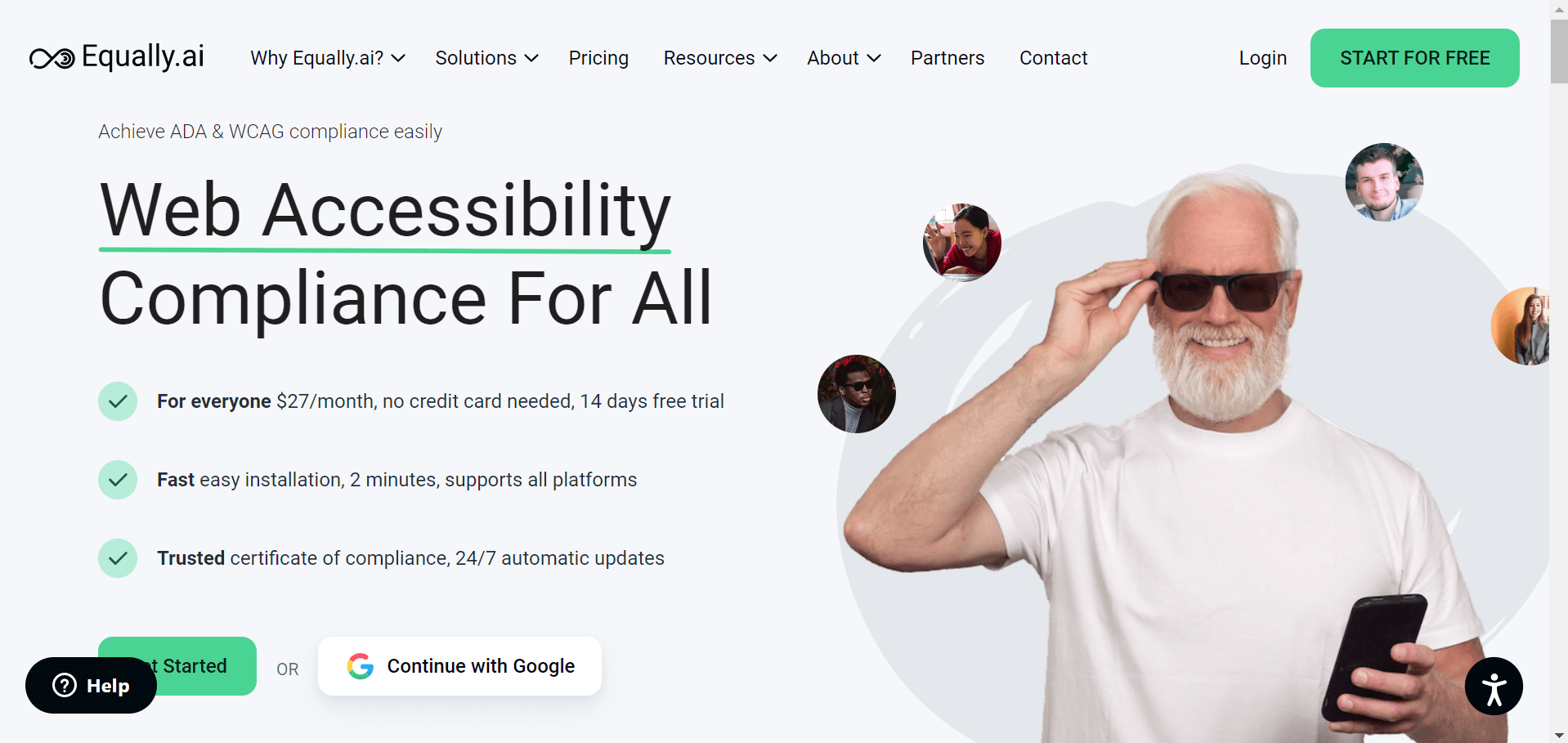Open the Contact page link
The height and width of the screenshot is (743, 1568).
click(1053, 58)
